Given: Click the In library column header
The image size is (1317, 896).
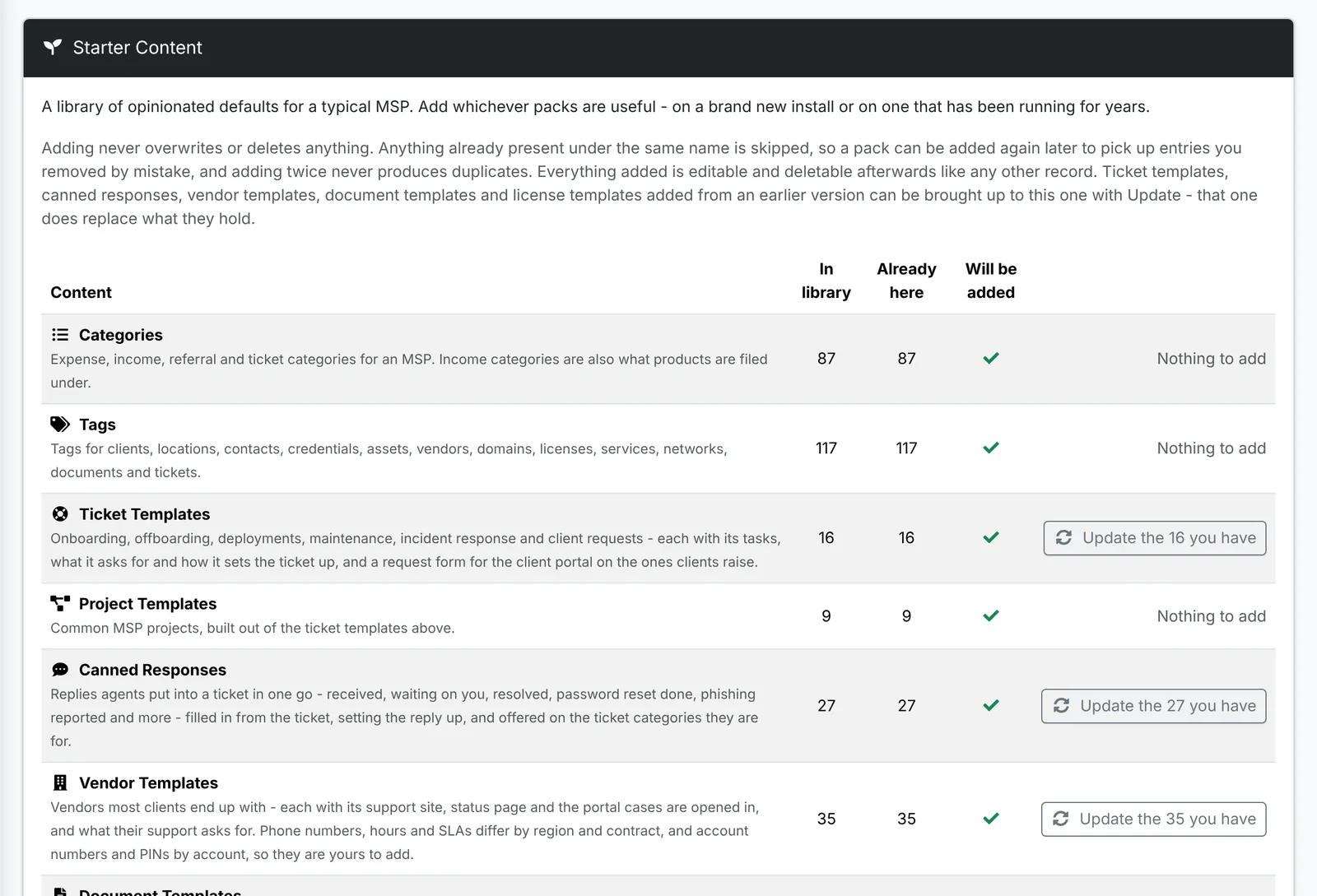Looking at the screenshot, I should point(826,281).
